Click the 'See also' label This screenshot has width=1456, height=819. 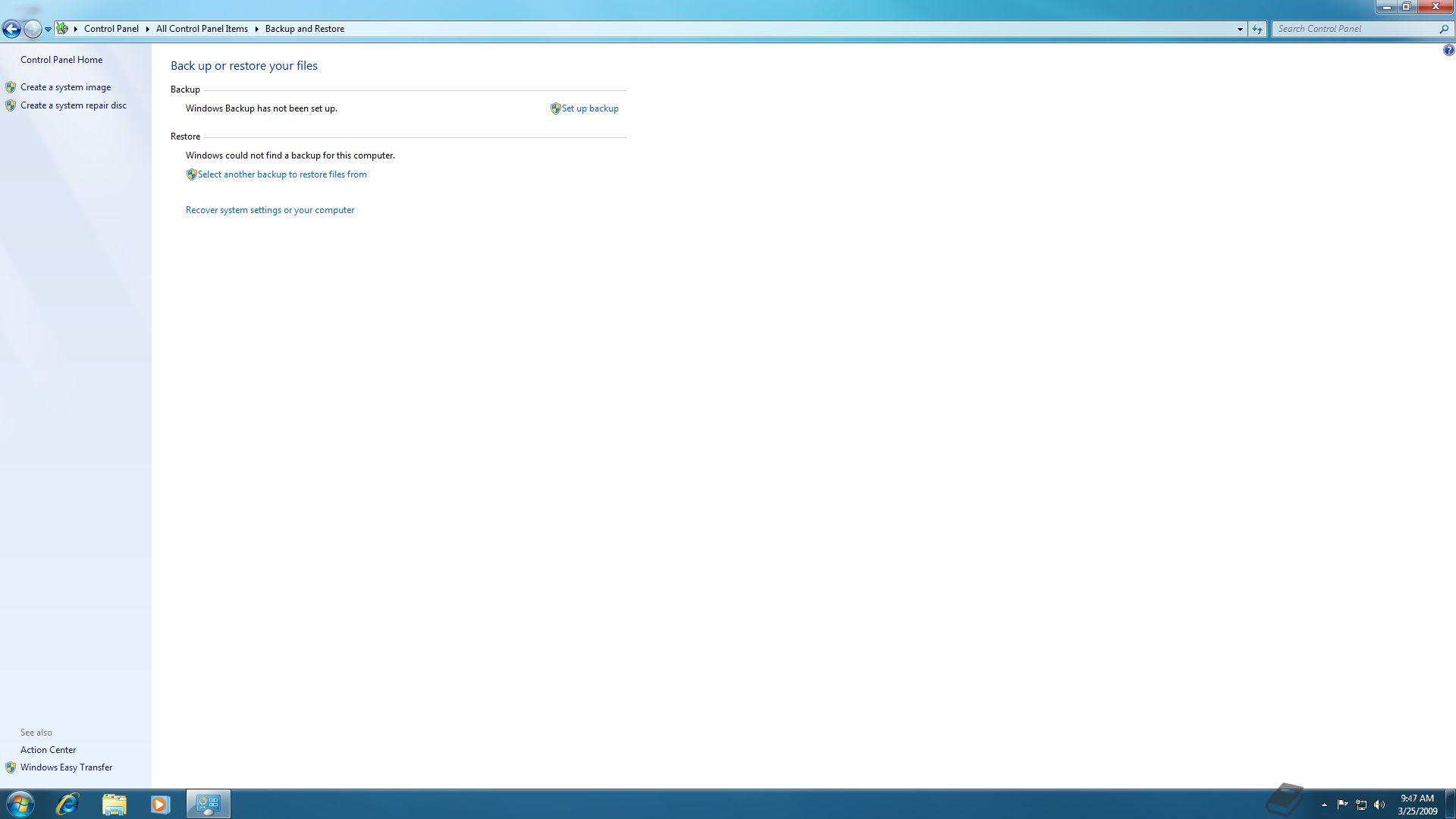36,733
